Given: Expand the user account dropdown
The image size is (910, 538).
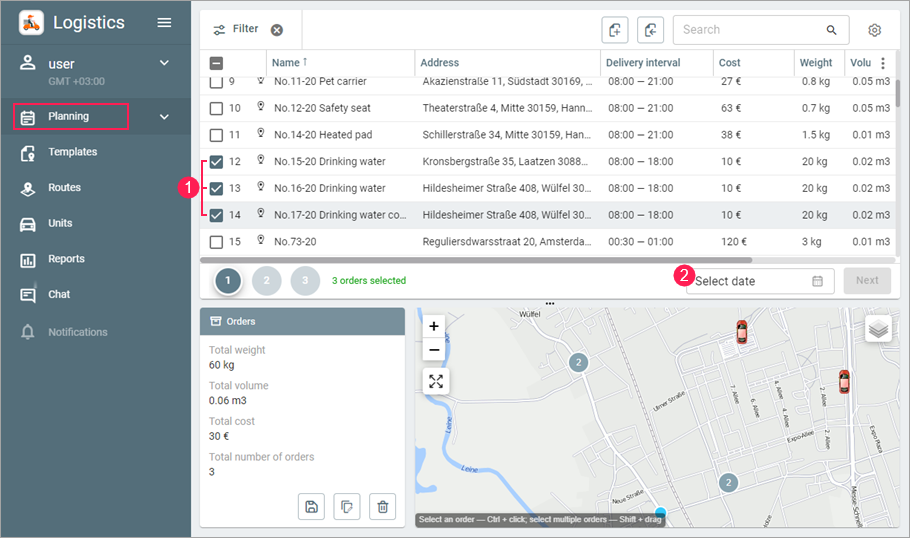Looking at the screenshot, I should [x=164, y=64].
